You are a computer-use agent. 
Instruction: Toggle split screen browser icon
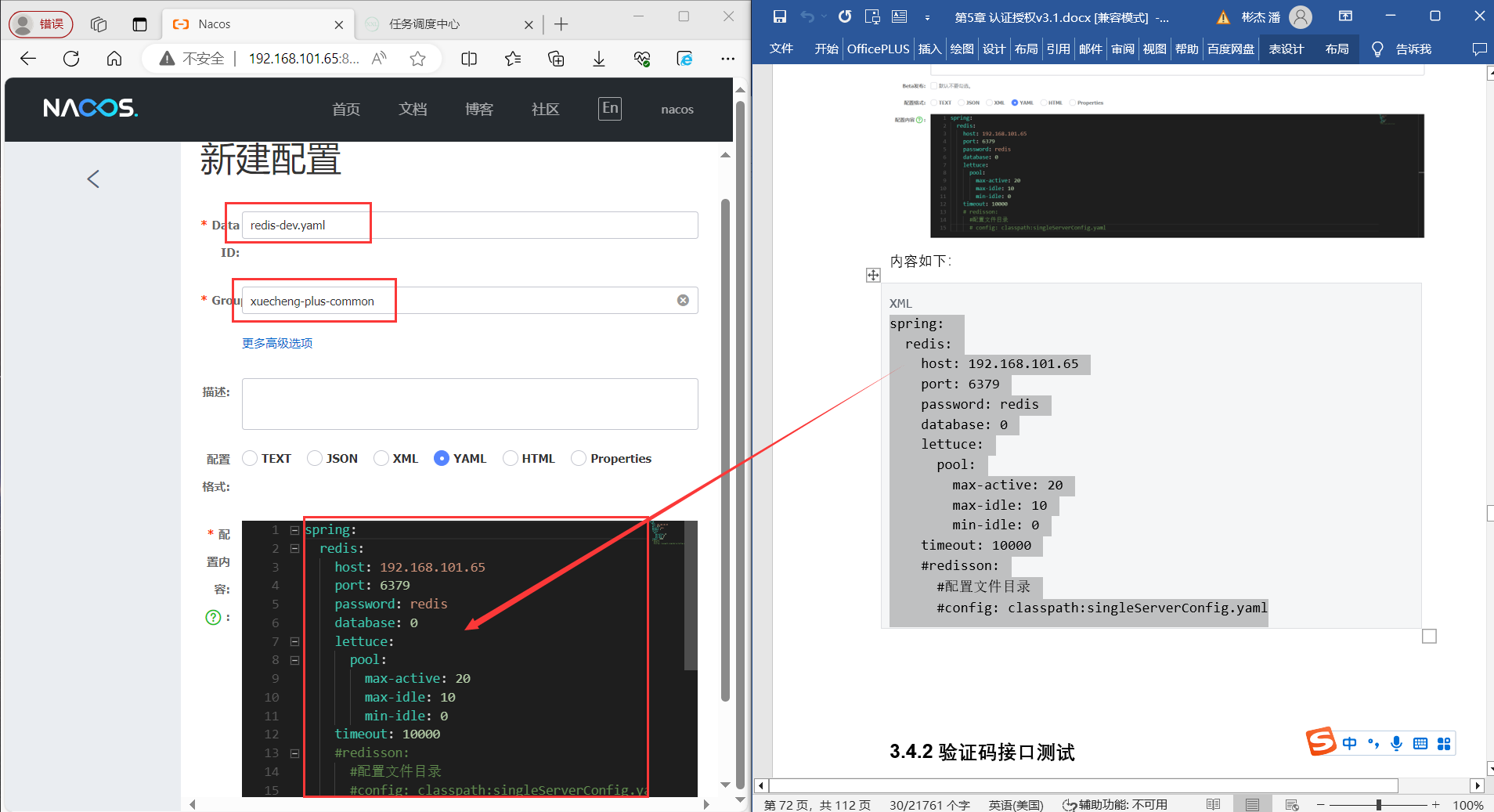pos(469,59)
